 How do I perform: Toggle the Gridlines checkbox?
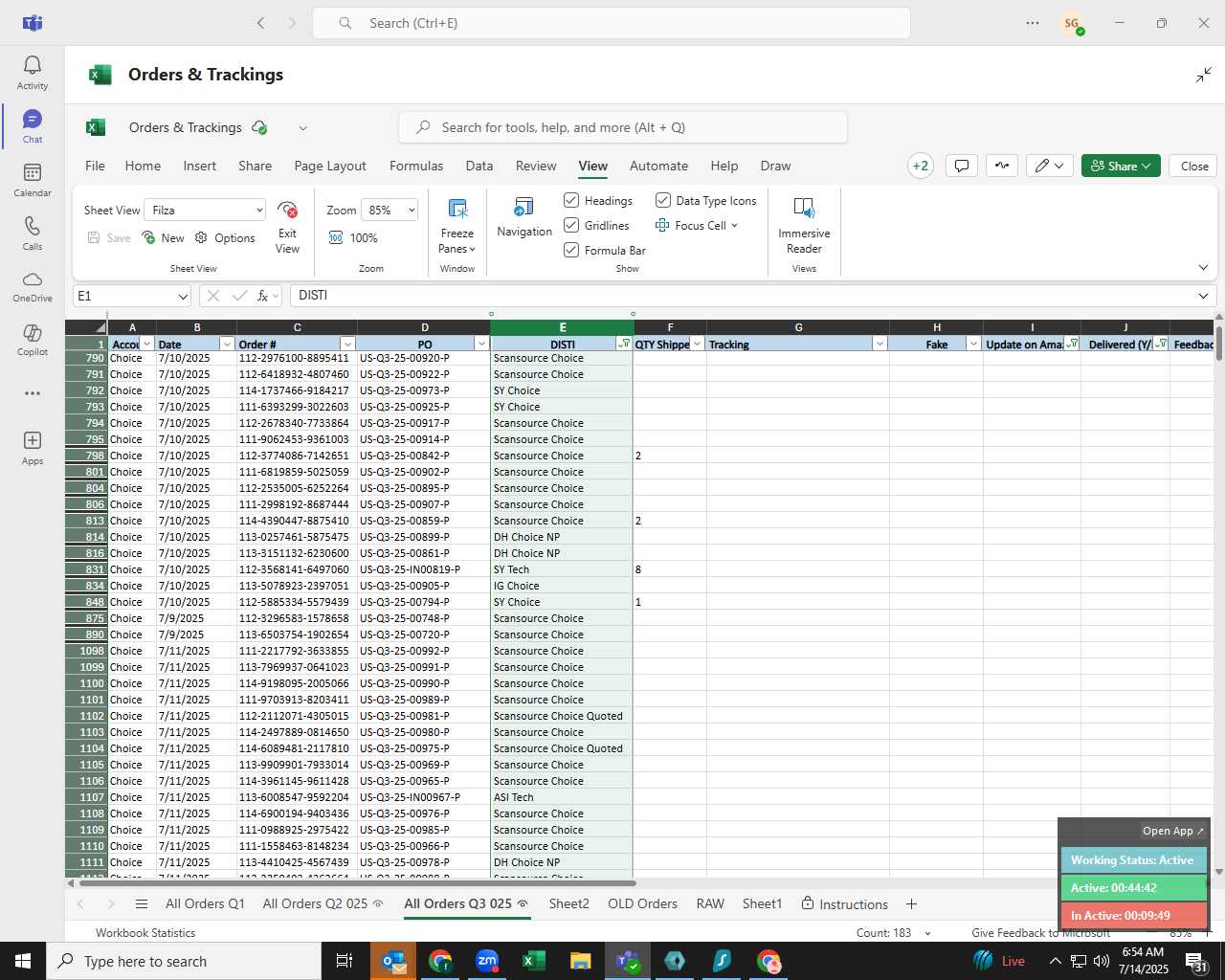pyautogui.click(x=571, y=225)
